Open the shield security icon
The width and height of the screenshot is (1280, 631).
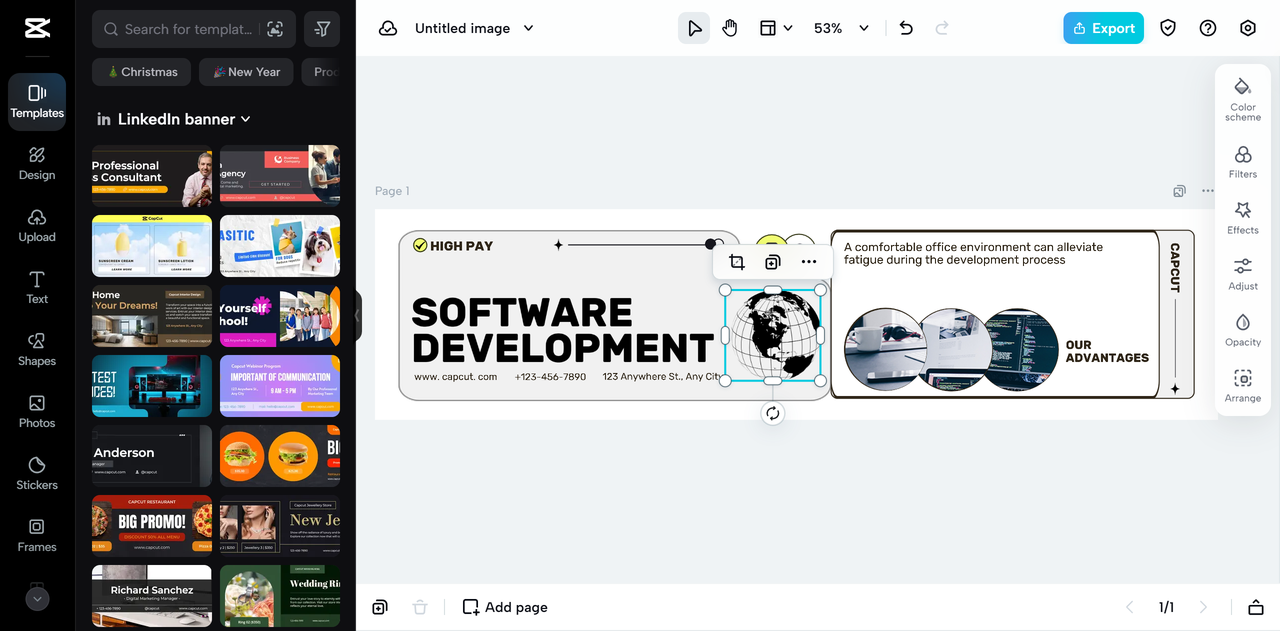(1168, 28)
